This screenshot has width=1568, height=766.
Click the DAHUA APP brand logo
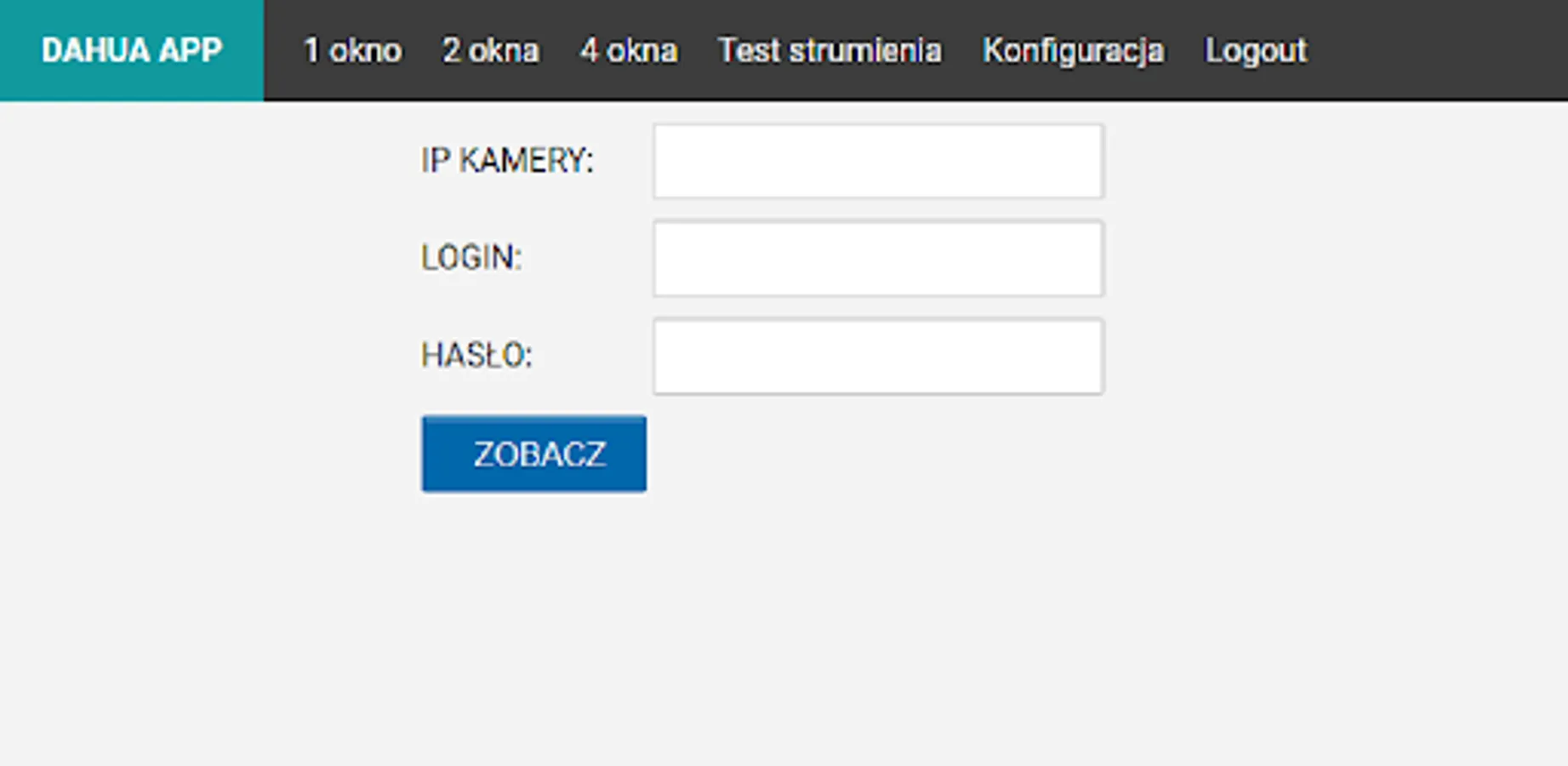pyautogui.click(x=132, y=50)
